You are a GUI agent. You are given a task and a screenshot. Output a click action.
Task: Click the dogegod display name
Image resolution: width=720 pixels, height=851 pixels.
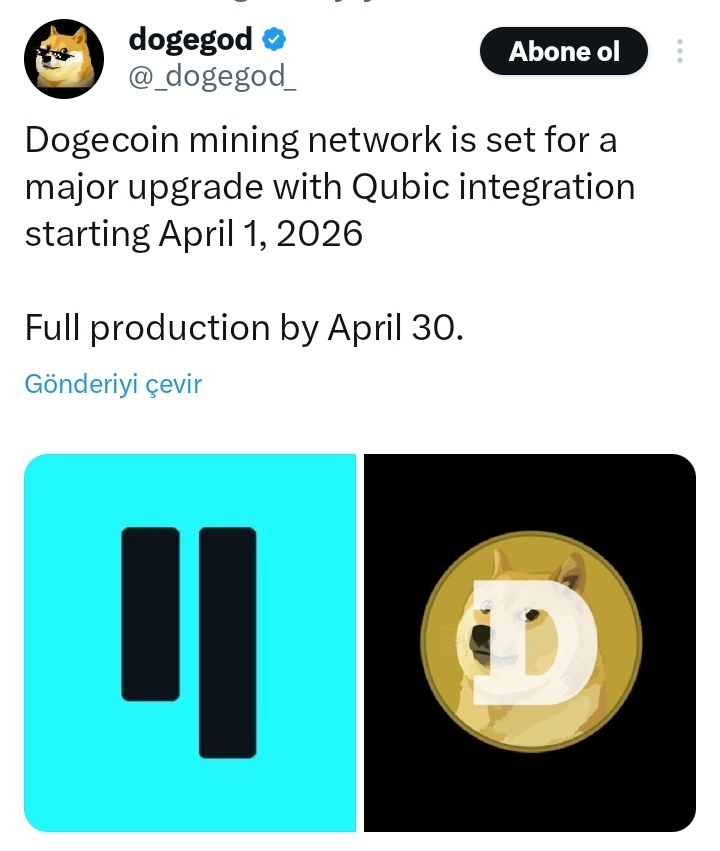click(x=190, y=40)
